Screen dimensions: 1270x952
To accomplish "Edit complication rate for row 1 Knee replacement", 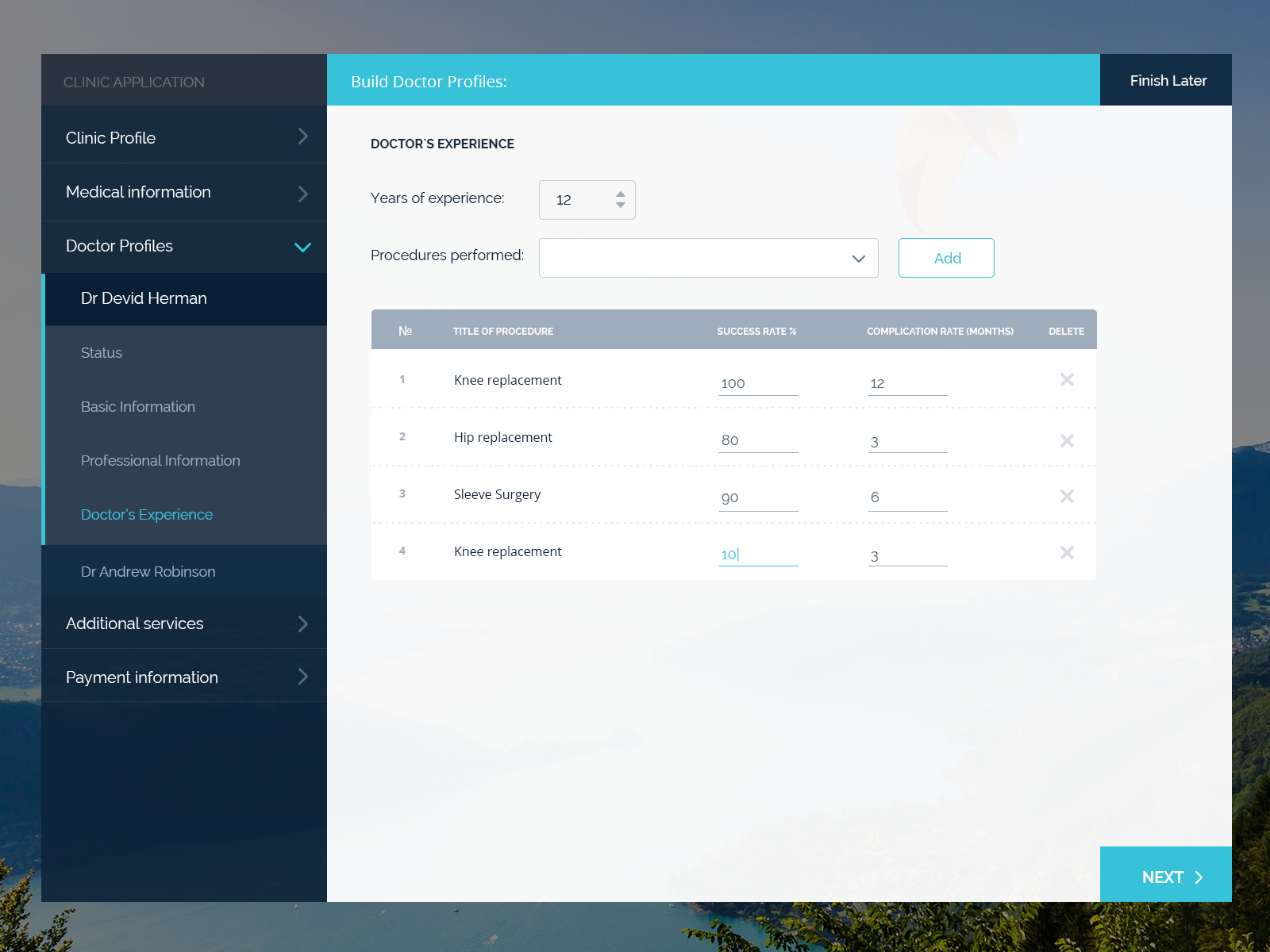I will [907, 384].
